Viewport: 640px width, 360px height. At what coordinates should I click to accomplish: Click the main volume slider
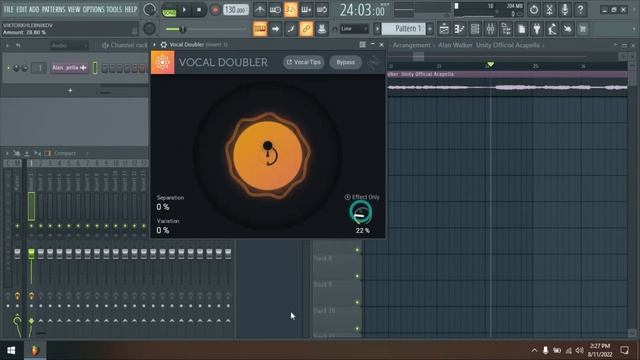point(205,29)
